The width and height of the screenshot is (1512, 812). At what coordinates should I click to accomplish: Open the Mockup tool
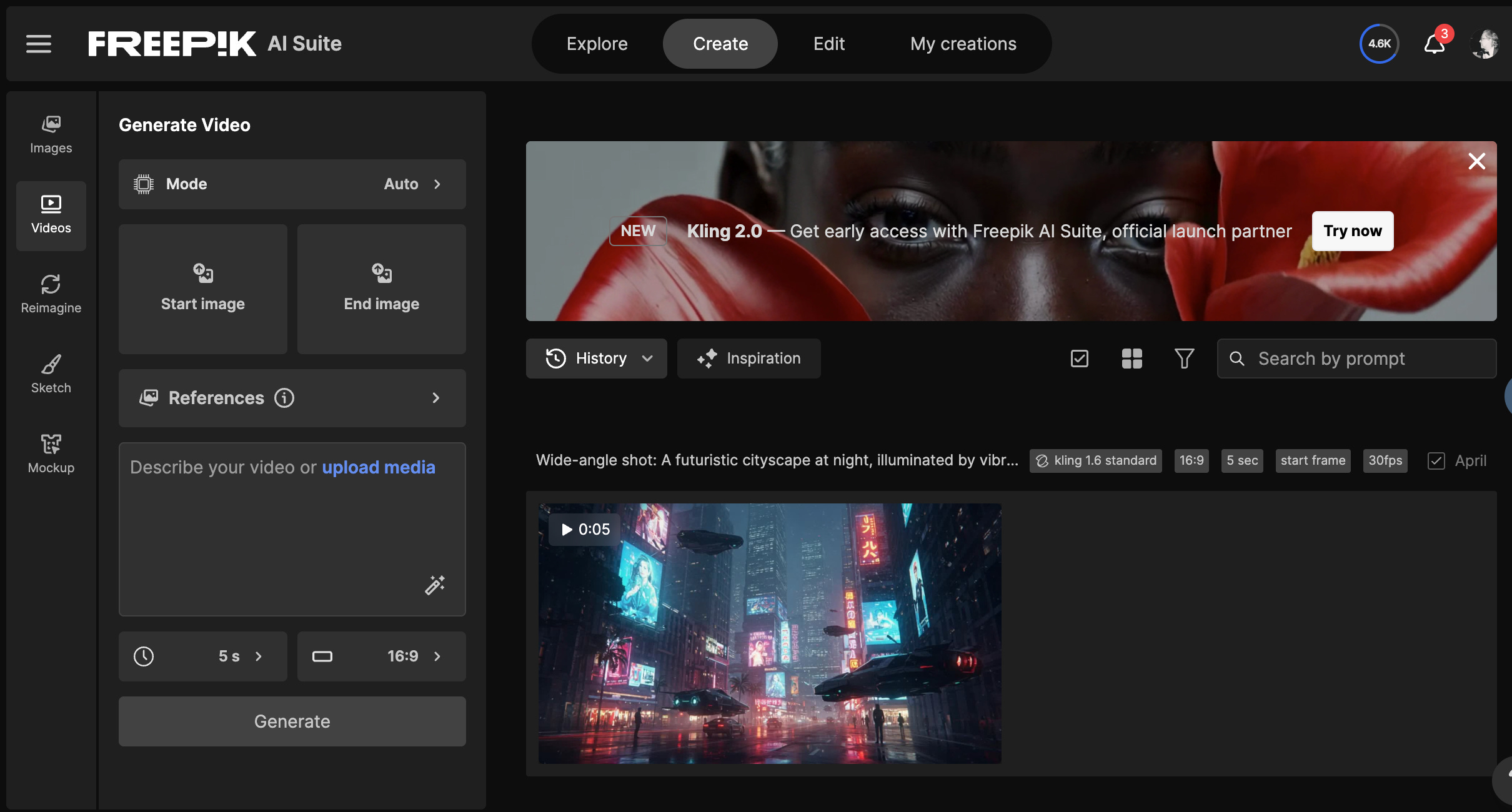pos(51,454)
